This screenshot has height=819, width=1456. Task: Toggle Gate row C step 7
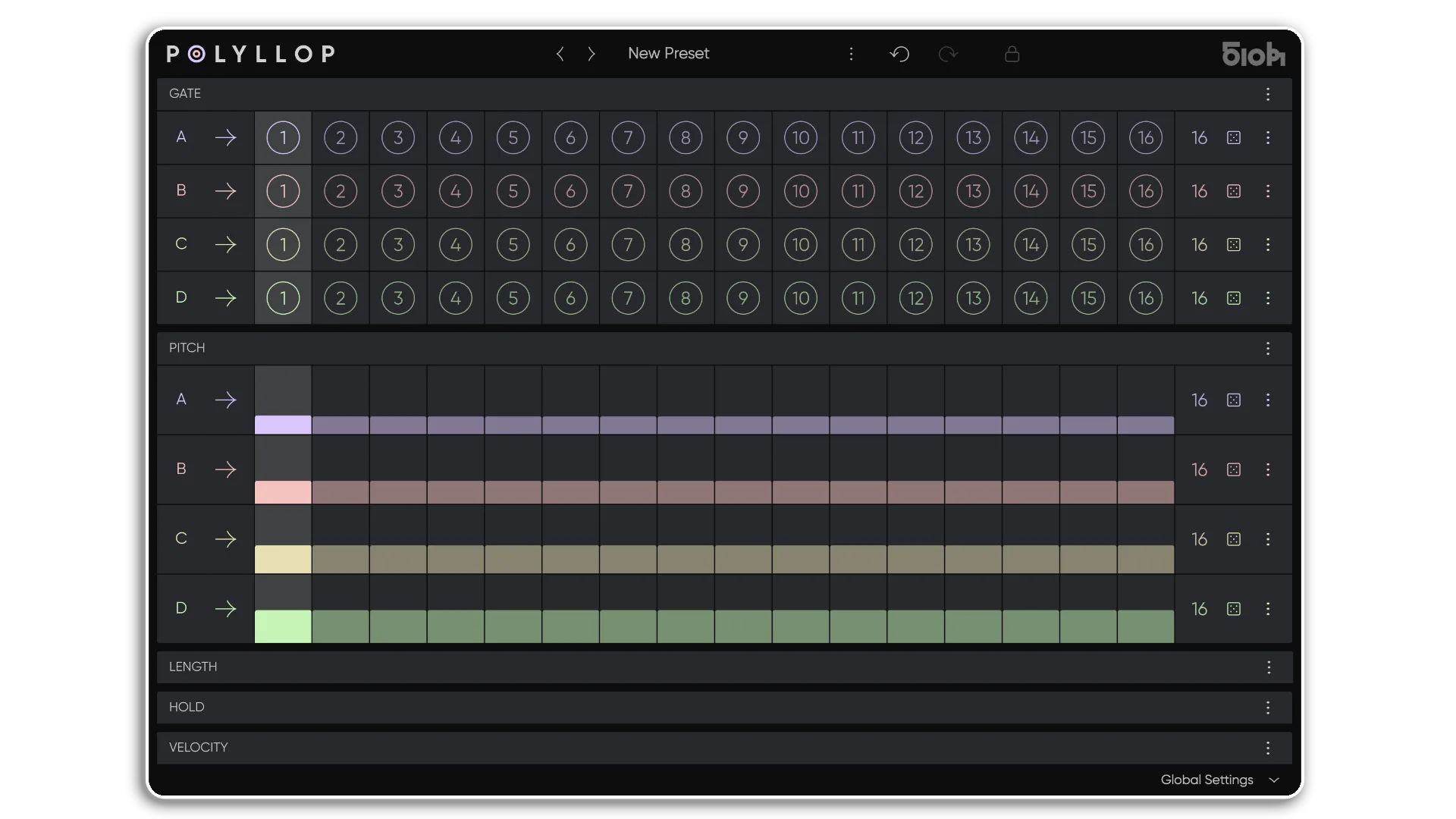pyautogui.click(x=628, y=245)
